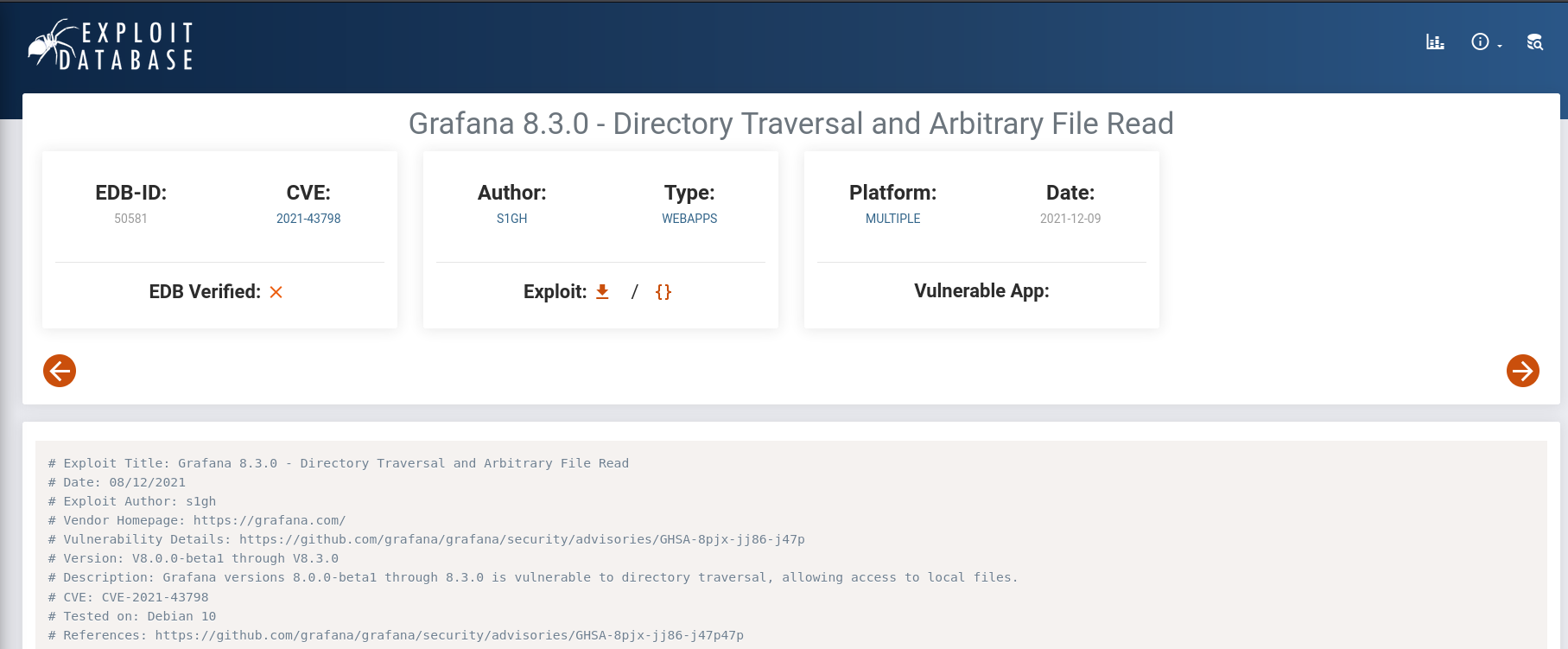Click EDB-ID value 50581
The image size is (1568, 649).
pos(130,219)
